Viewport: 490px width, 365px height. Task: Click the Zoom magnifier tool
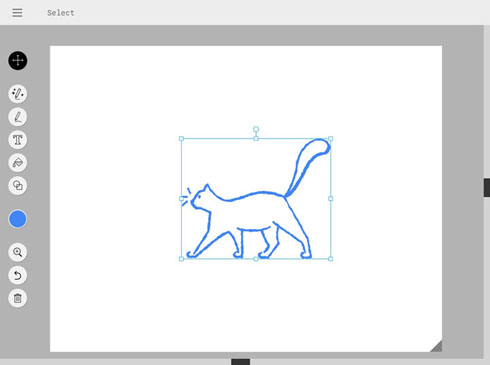click(x=18, y=252)
